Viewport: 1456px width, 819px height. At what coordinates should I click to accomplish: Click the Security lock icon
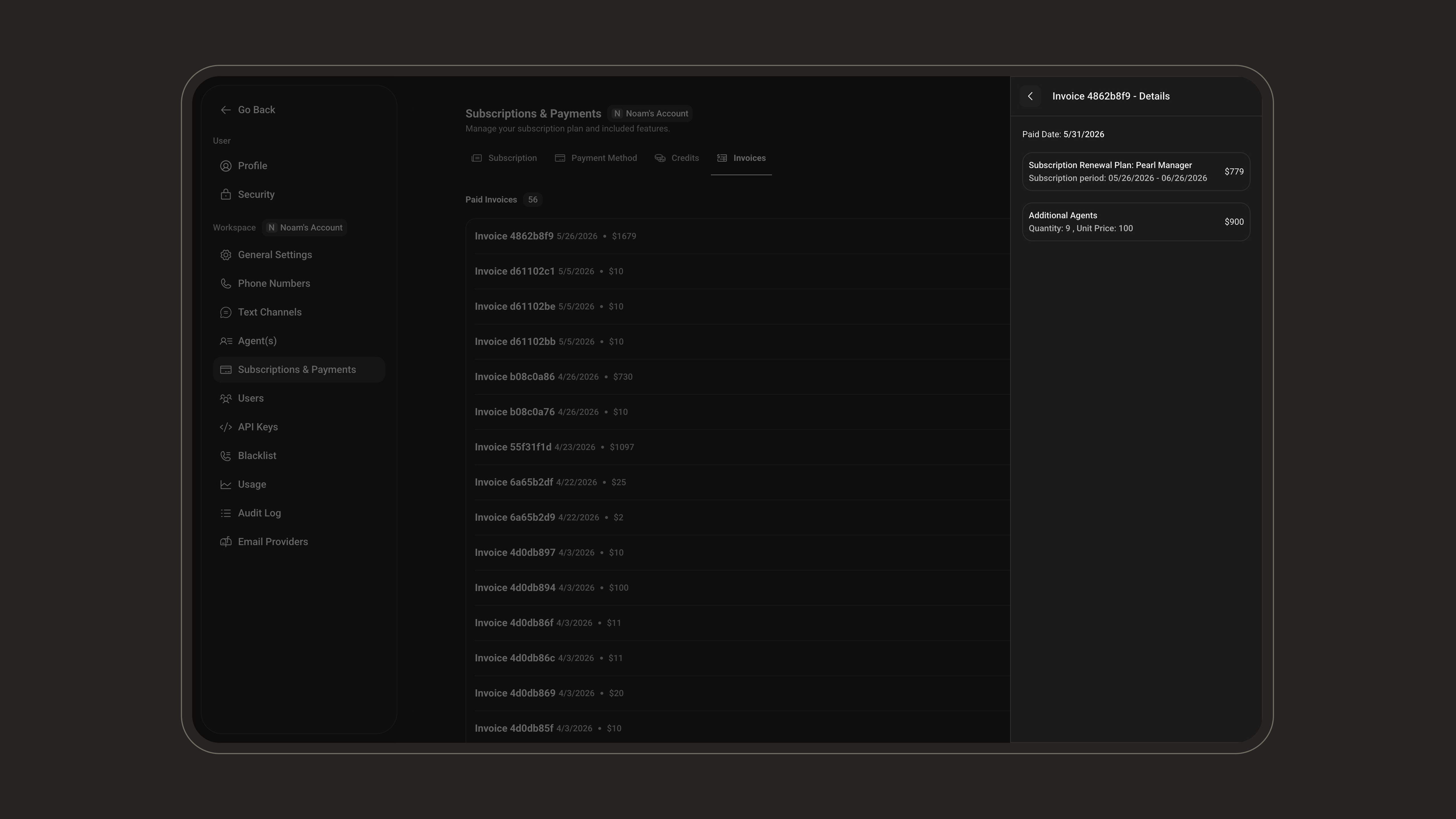point(226,195)
